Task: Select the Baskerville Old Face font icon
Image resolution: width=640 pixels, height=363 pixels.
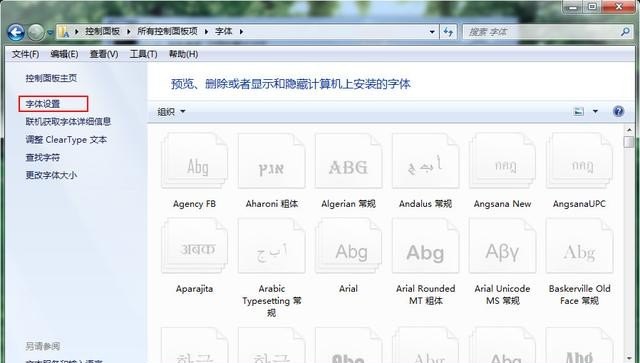Action: [x=579, y=245]
